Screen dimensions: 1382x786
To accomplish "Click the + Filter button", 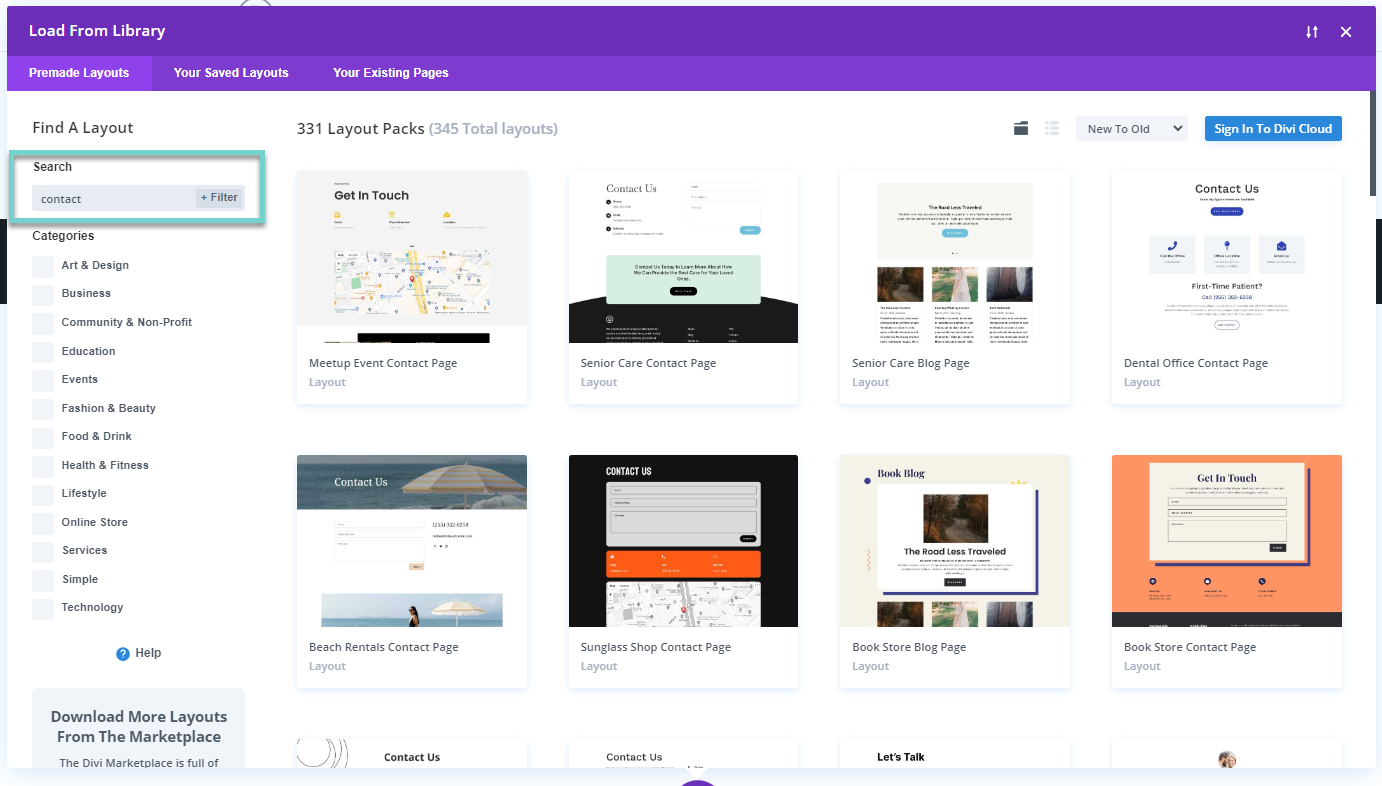I will [220, 198].
